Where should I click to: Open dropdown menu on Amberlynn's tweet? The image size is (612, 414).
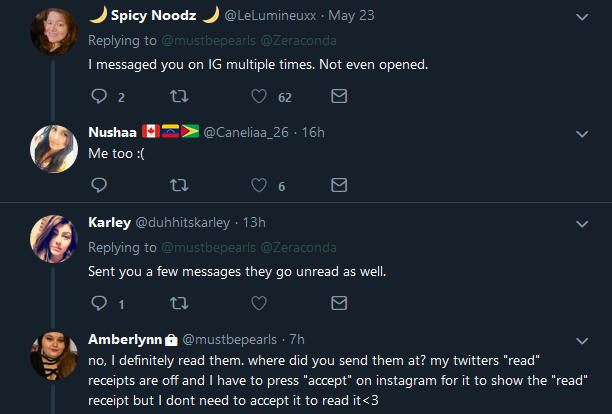[x=582, y=341]
